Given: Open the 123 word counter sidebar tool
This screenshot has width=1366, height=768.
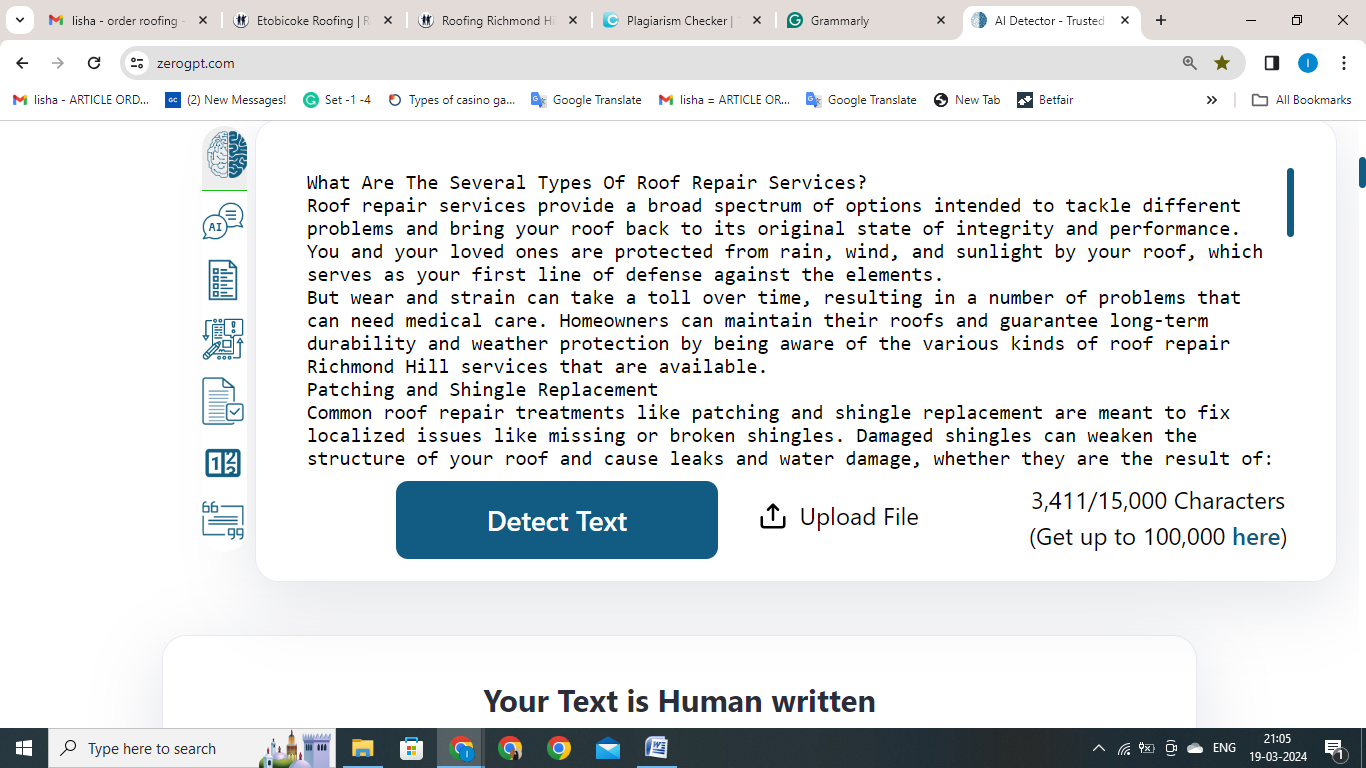Looking at the screenshot, I should pos(223,463).
